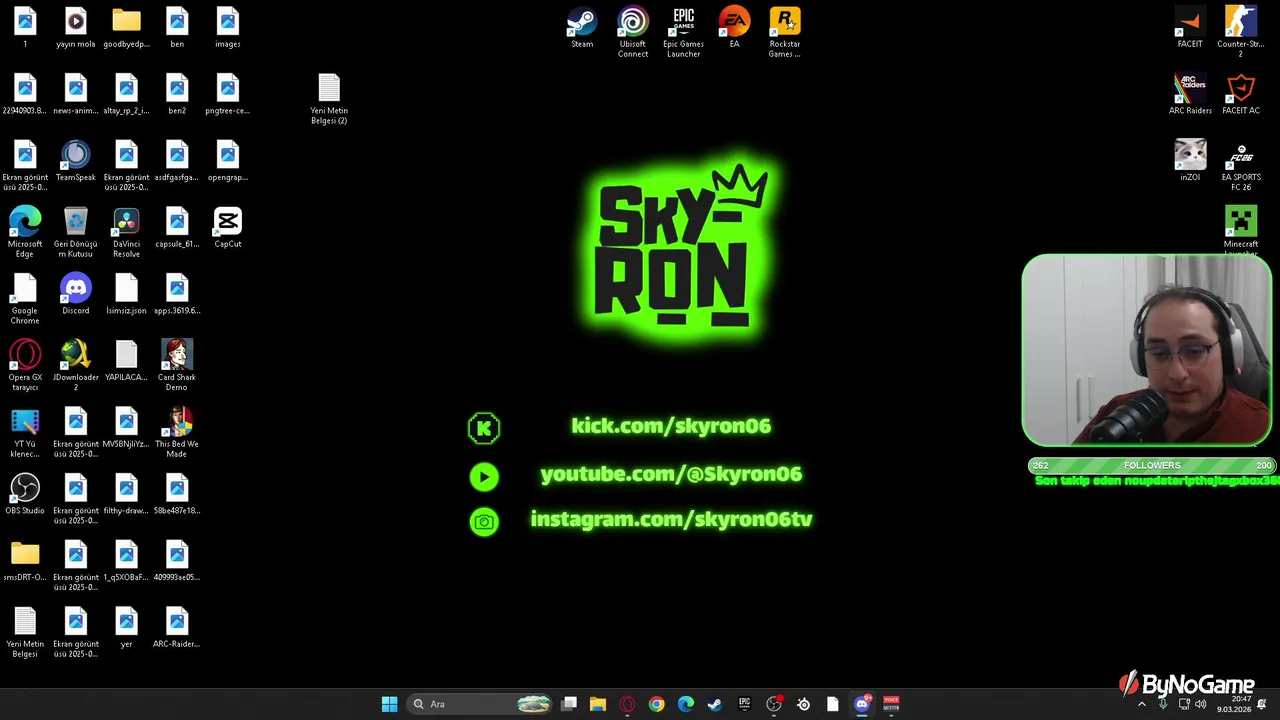
Task: Select the image file named yer
Action: pos(126,628)
